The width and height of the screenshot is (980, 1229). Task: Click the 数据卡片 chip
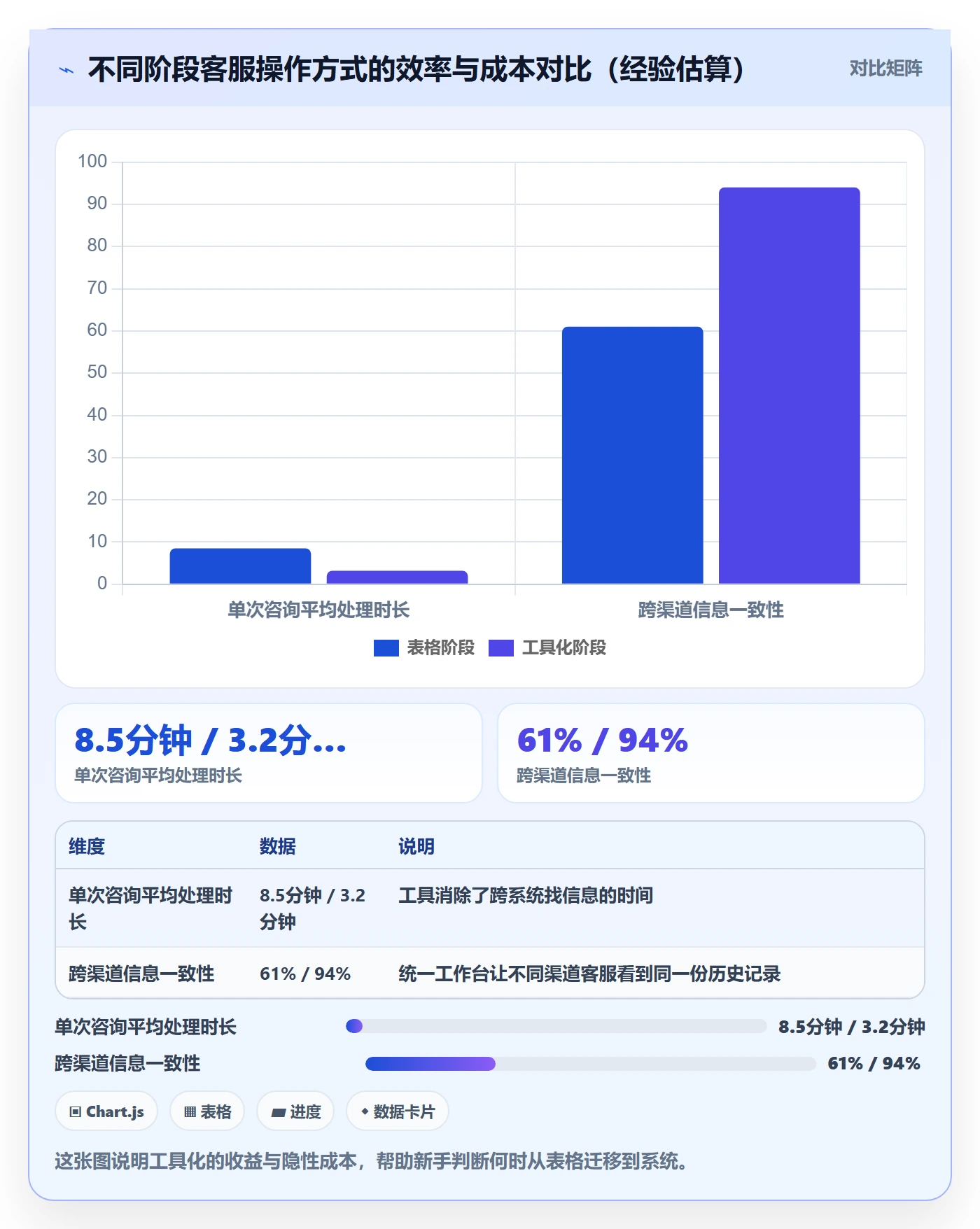[398, 1111]
